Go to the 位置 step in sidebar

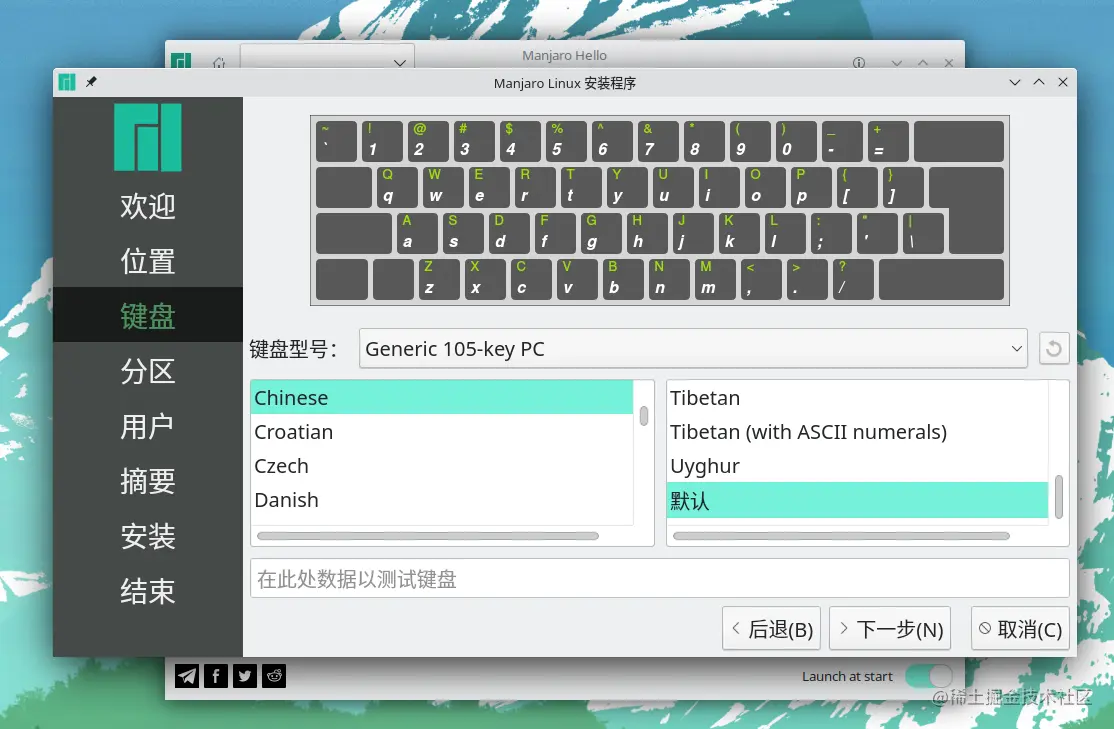coord(148,261)
